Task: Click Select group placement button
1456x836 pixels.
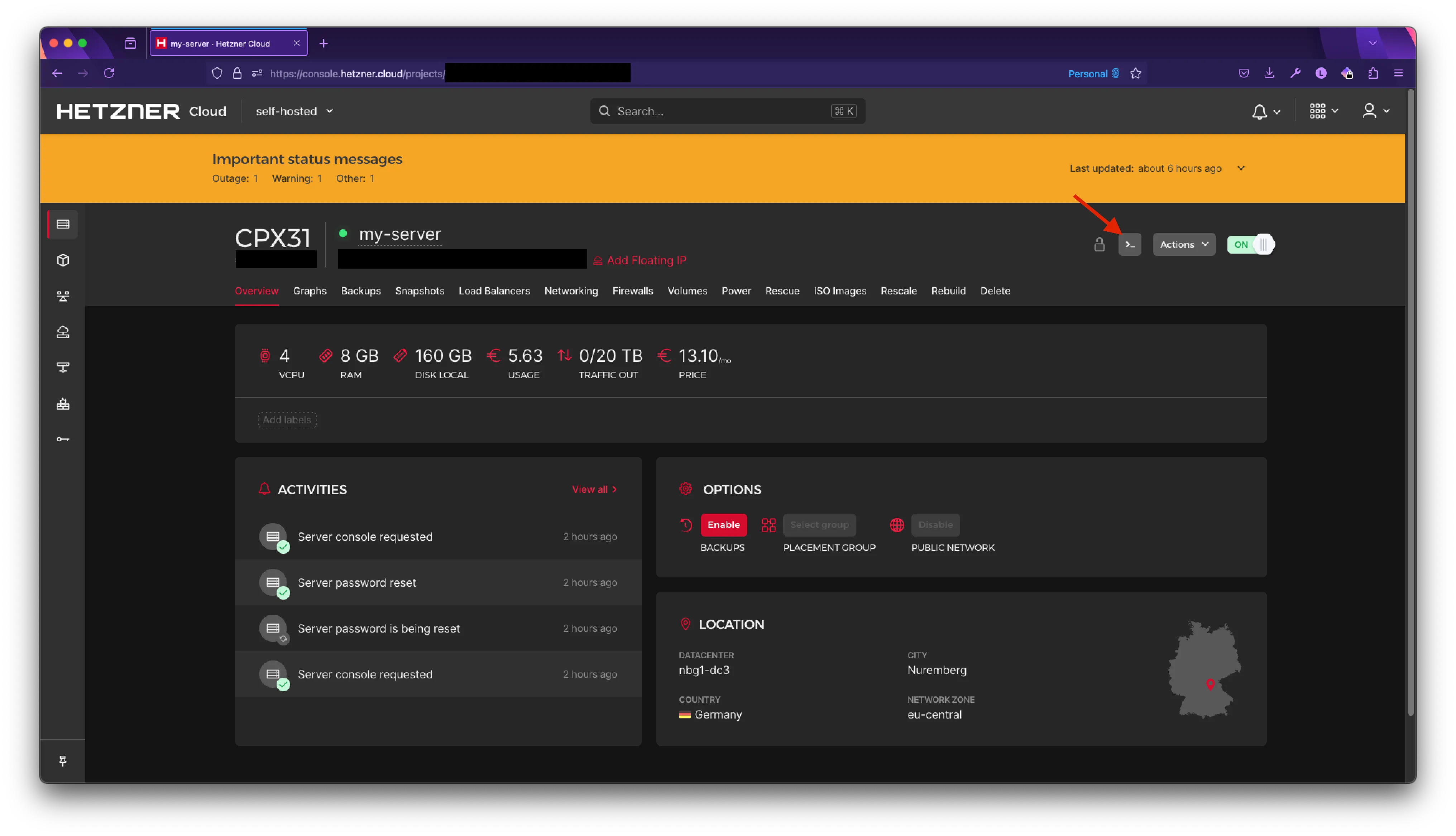Action: (x=819, y=525)
